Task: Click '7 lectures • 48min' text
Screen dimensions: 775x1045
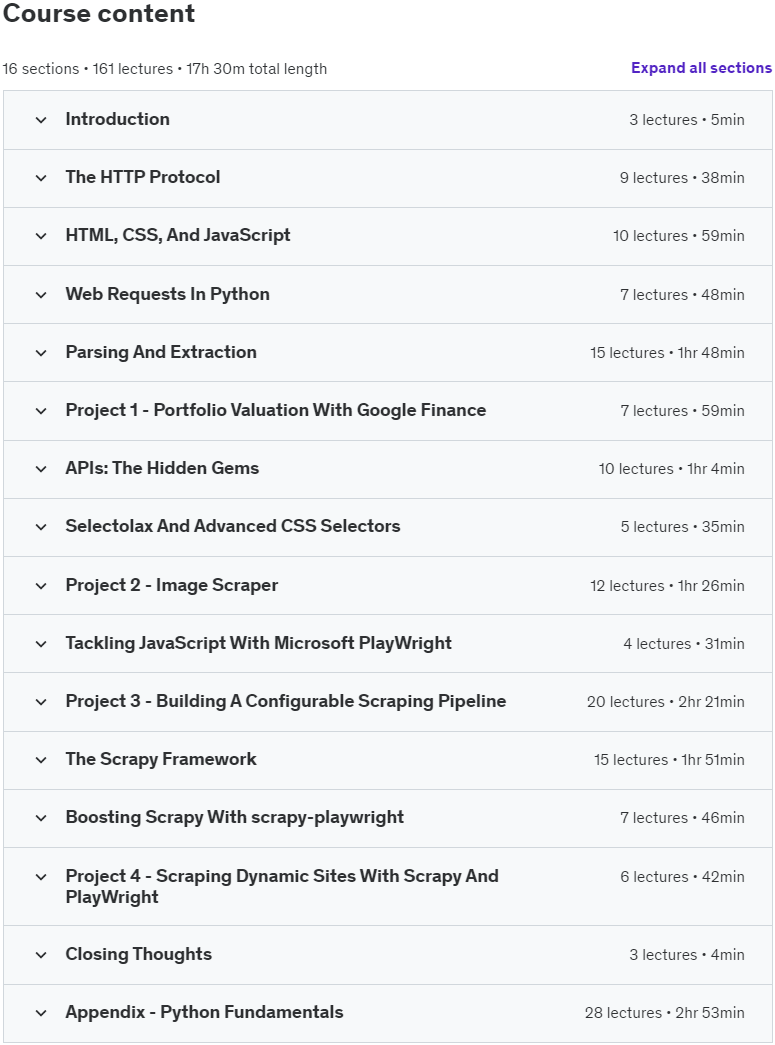Action: [682, 295]
